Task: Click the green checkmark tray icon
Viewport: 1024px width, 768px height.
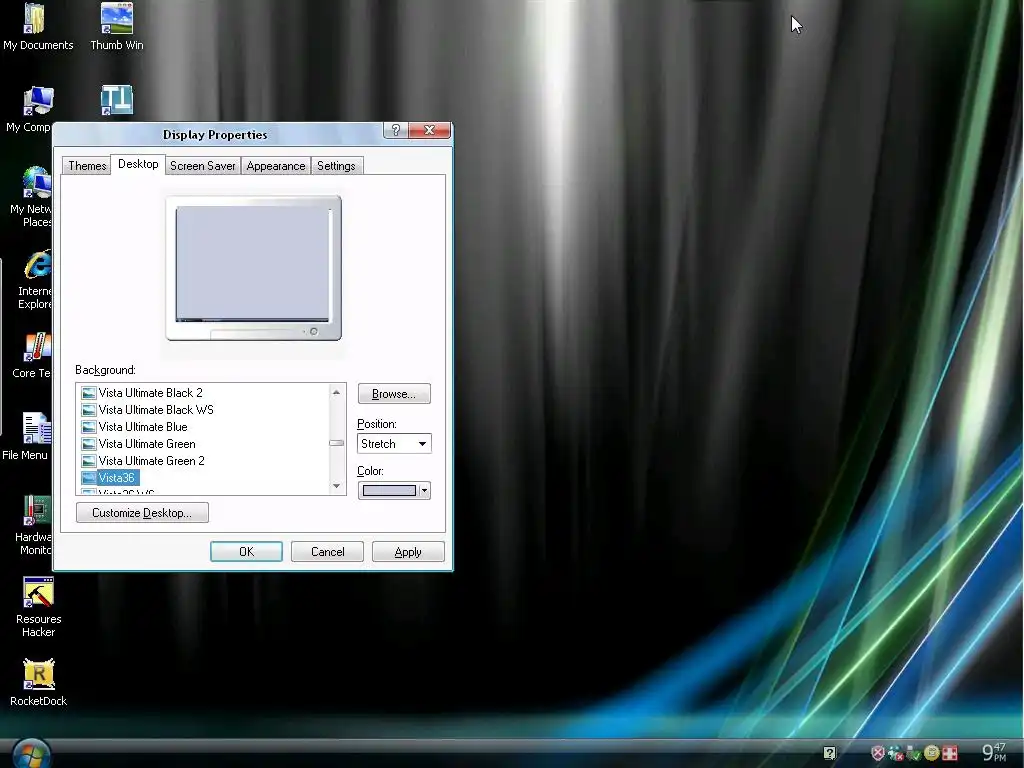Action: (913, 753)
